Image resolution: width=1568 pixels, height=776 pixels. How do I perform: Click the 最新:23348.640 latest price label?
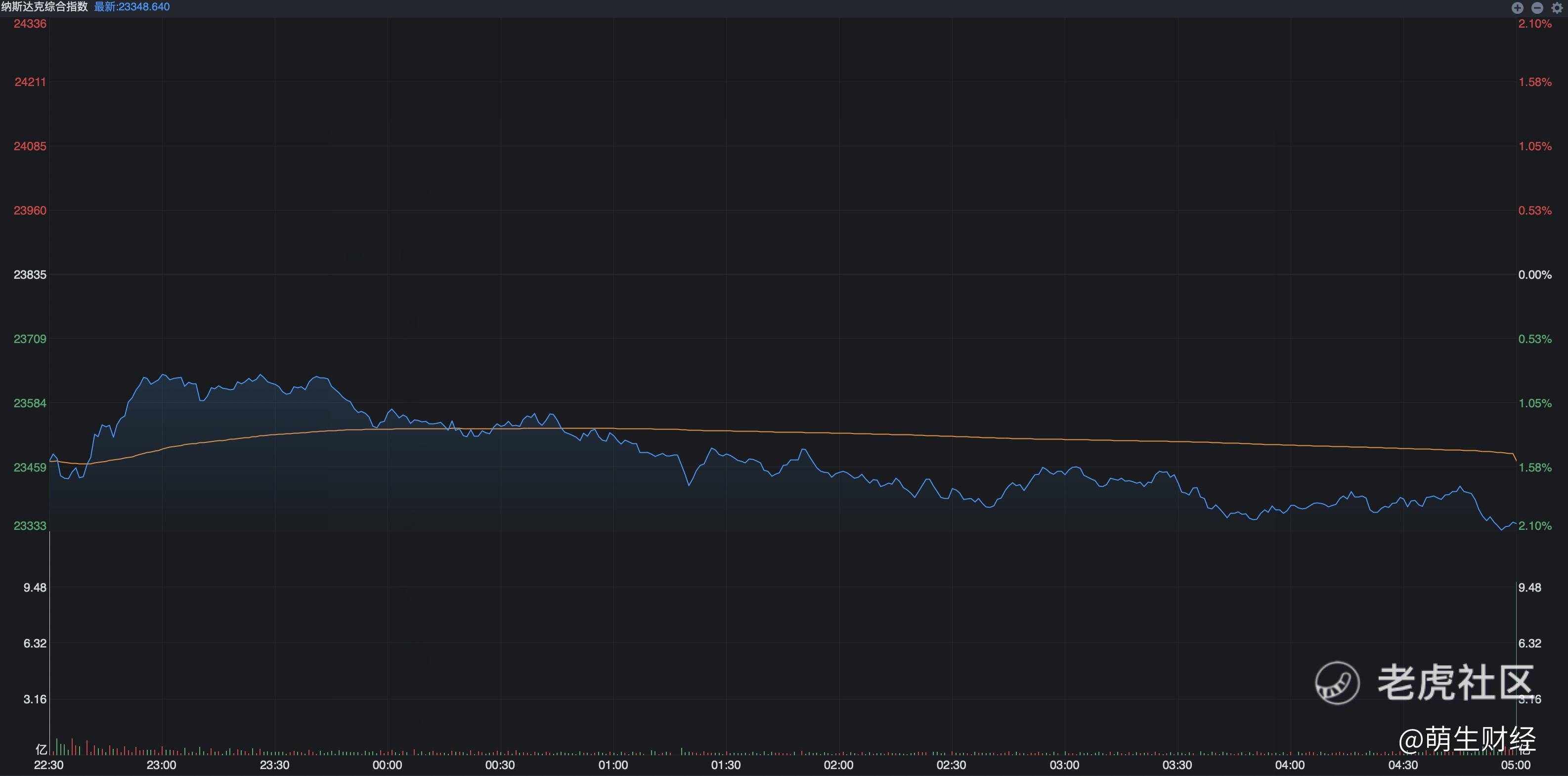click(131, 7)
